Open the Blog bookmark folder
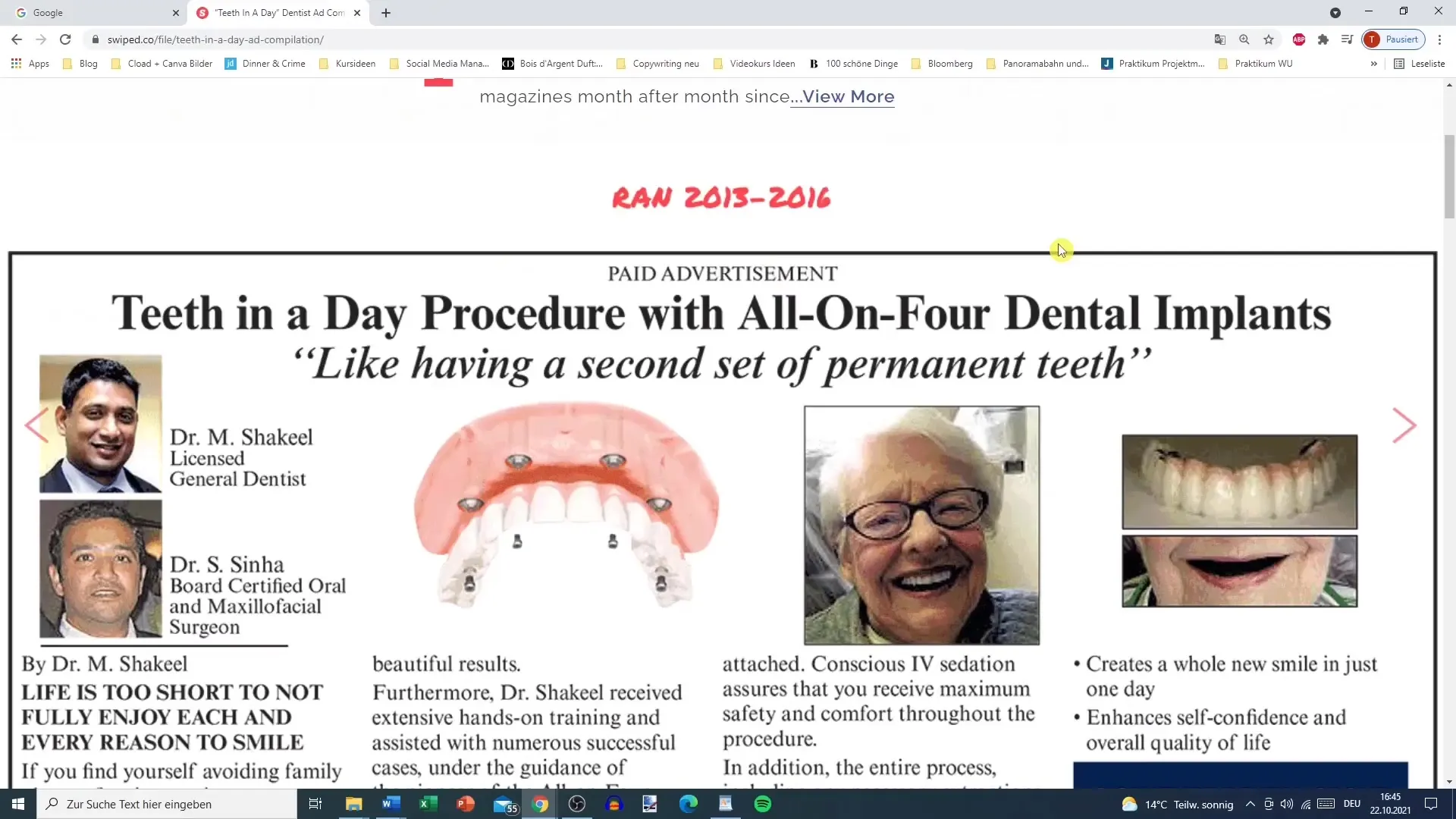The width and height of the screenshot is (1456, 819). point(80,64)
